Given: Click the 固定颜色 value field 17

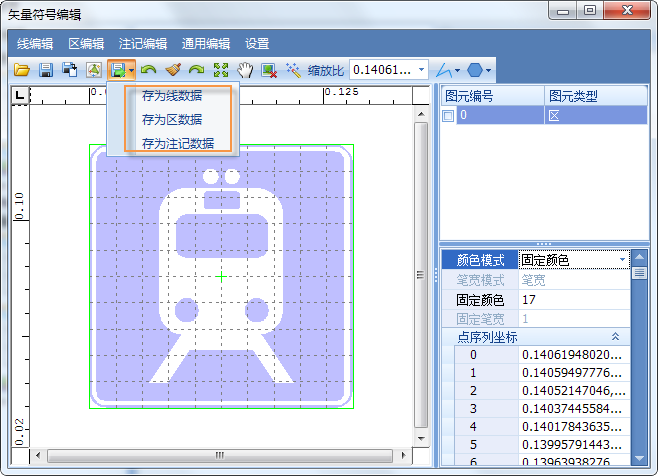Looking at the screenshot, I should [x=574, y=299].
